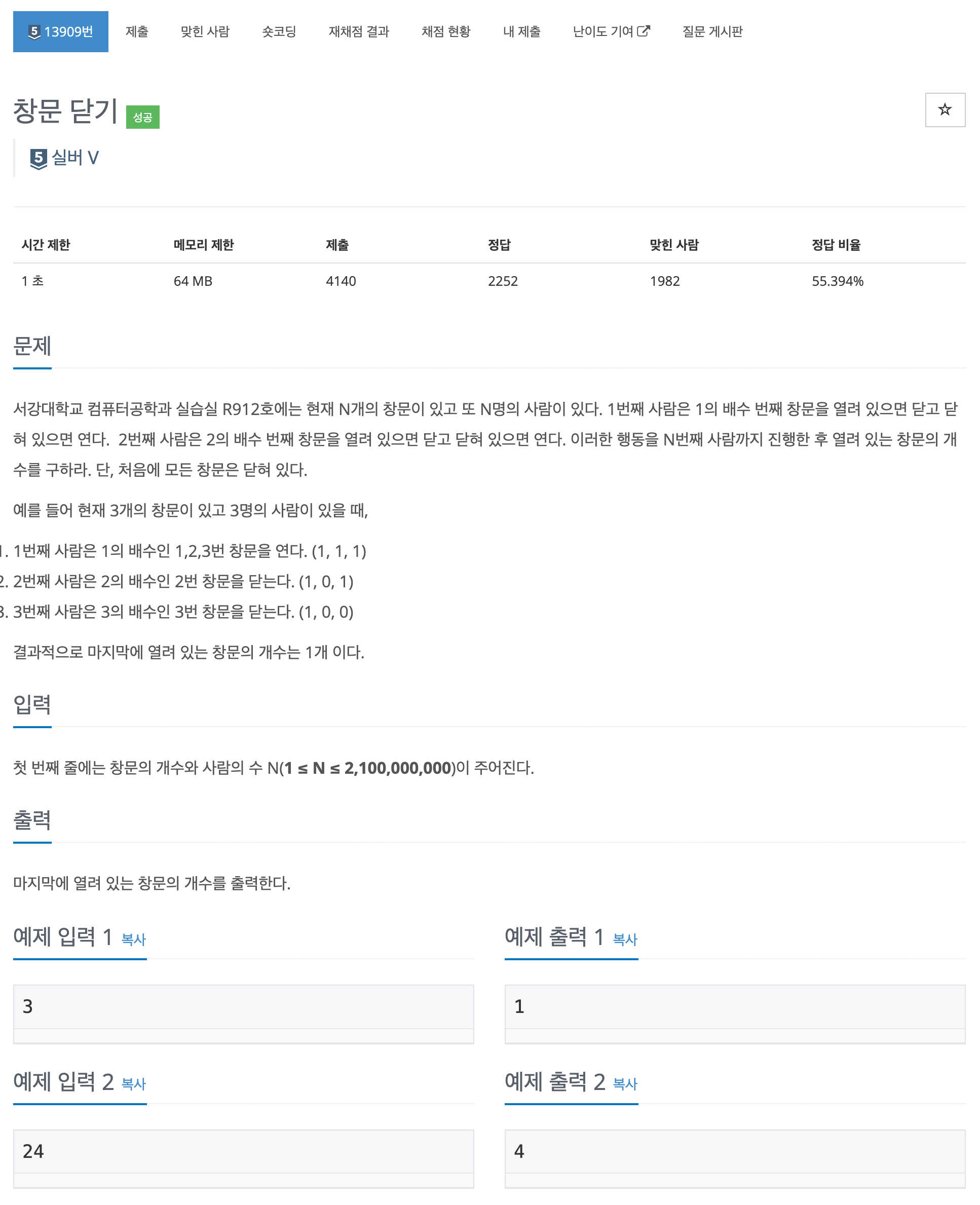Click the silver 5 badge in 13909번 tab
Image resolution: width=980 pixels, height=1205 pixels.
point(34,31)
